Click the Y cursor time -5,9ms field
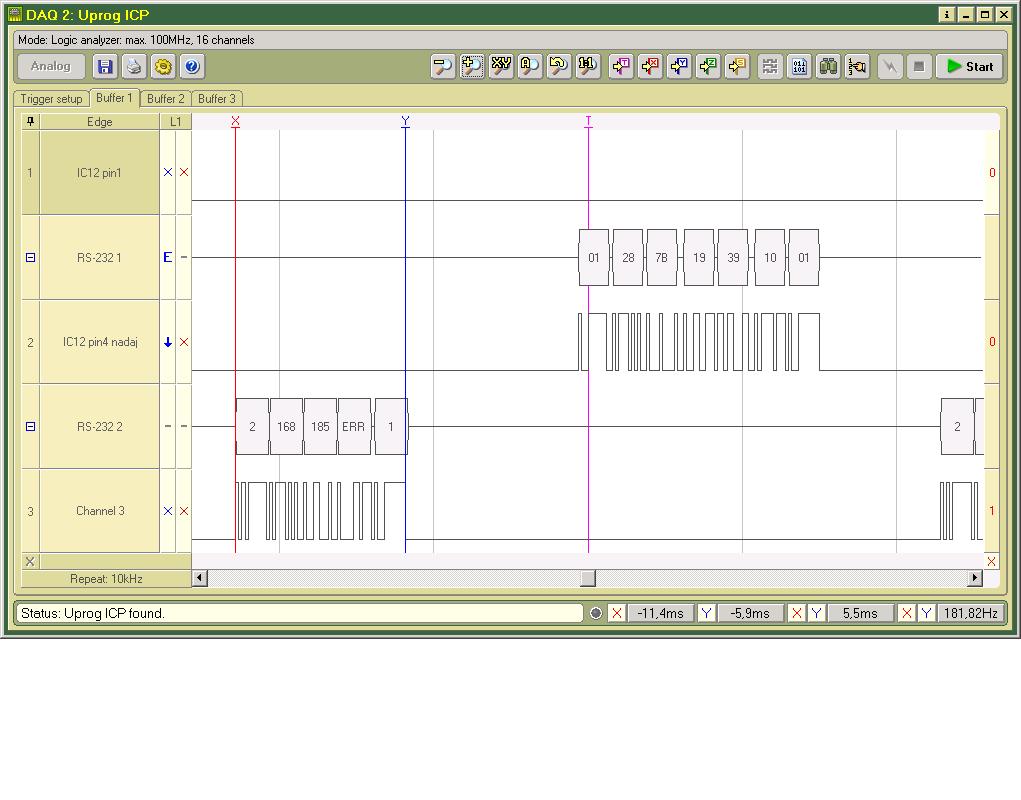The height and width of the screenshot is (800, 1021). (750, 613)
